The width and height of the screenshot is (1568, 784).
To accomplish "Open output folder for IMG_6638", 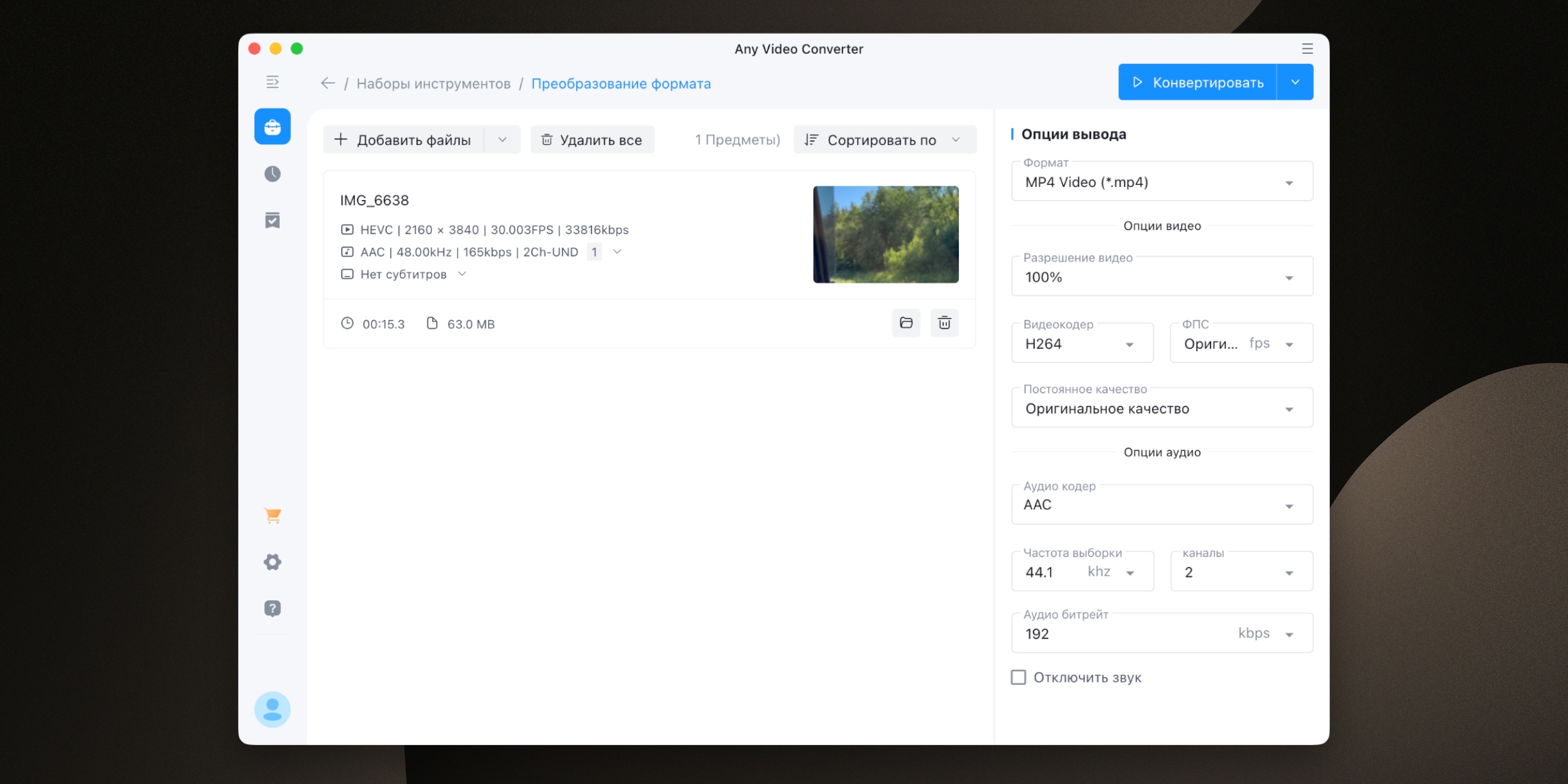I will point(906,323).
